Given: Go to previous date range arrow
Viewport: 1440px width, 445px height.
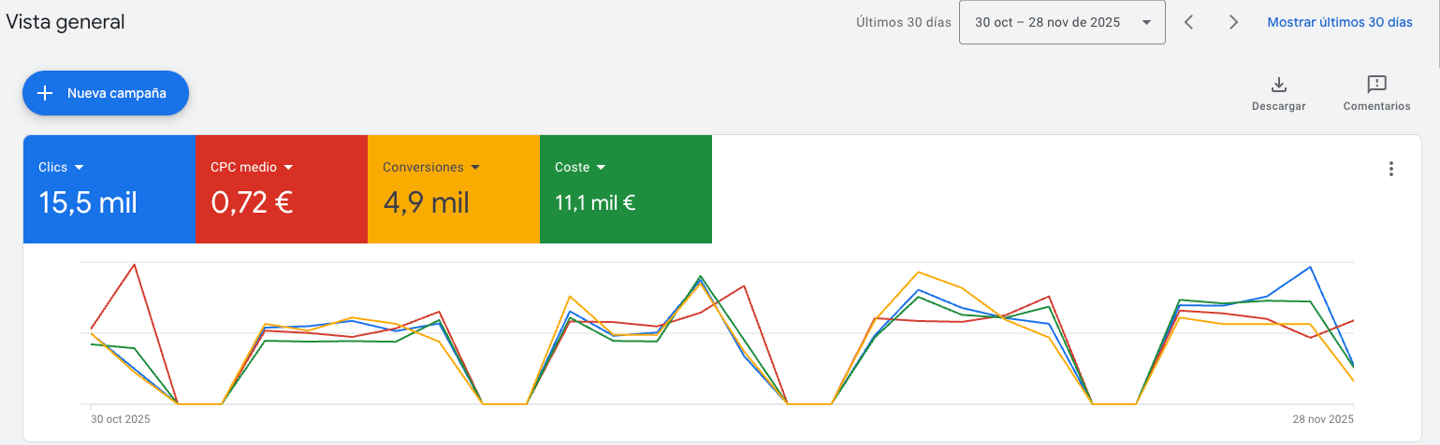Looking at the screenshot, I should tap(1189, 22).
